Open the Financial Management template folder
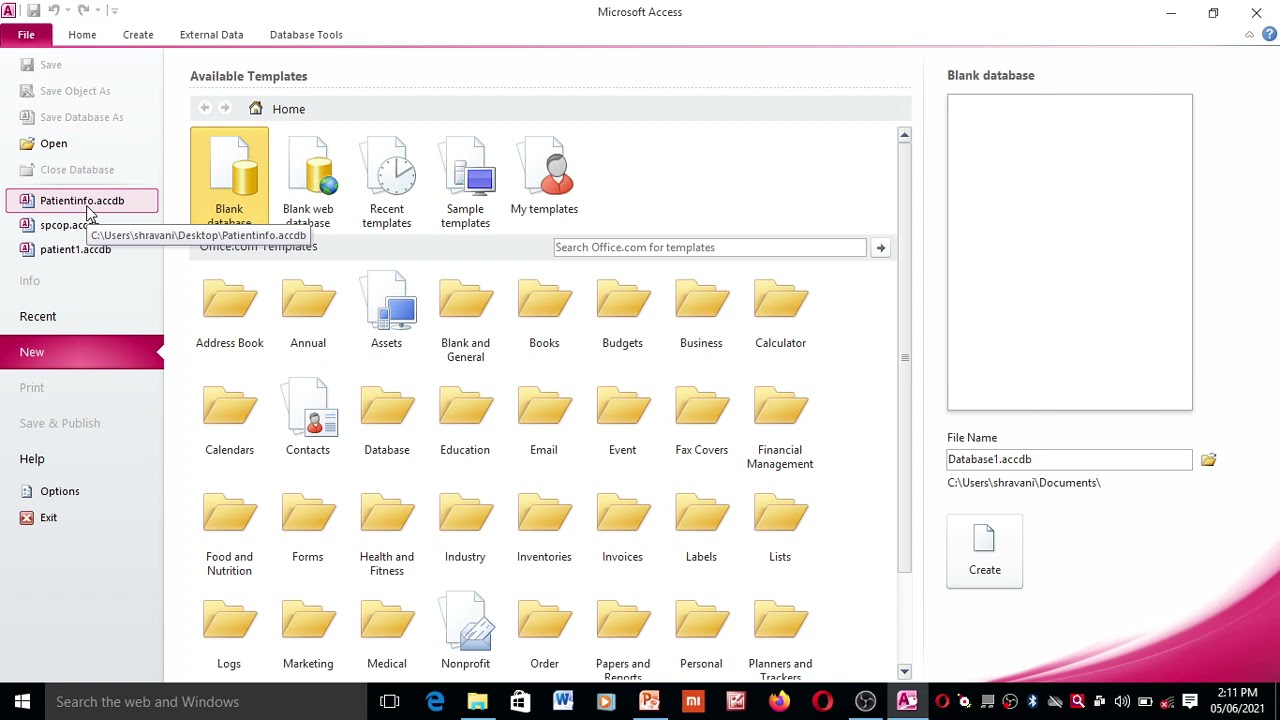Screen dimensions: 1280x720 [780, 427]
